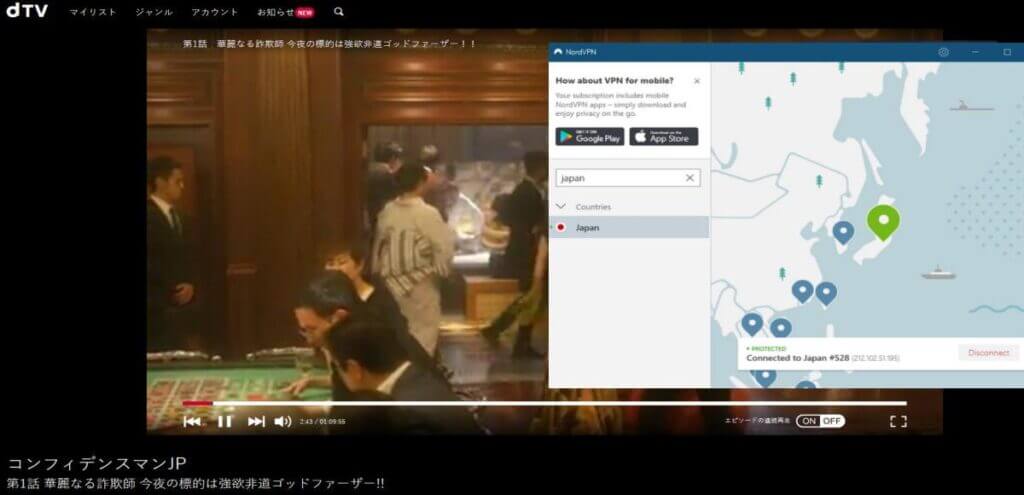The height and width of the screenshot is (495, 1024).
Task: Select Japan in the country list
Action: pos(629,227)
